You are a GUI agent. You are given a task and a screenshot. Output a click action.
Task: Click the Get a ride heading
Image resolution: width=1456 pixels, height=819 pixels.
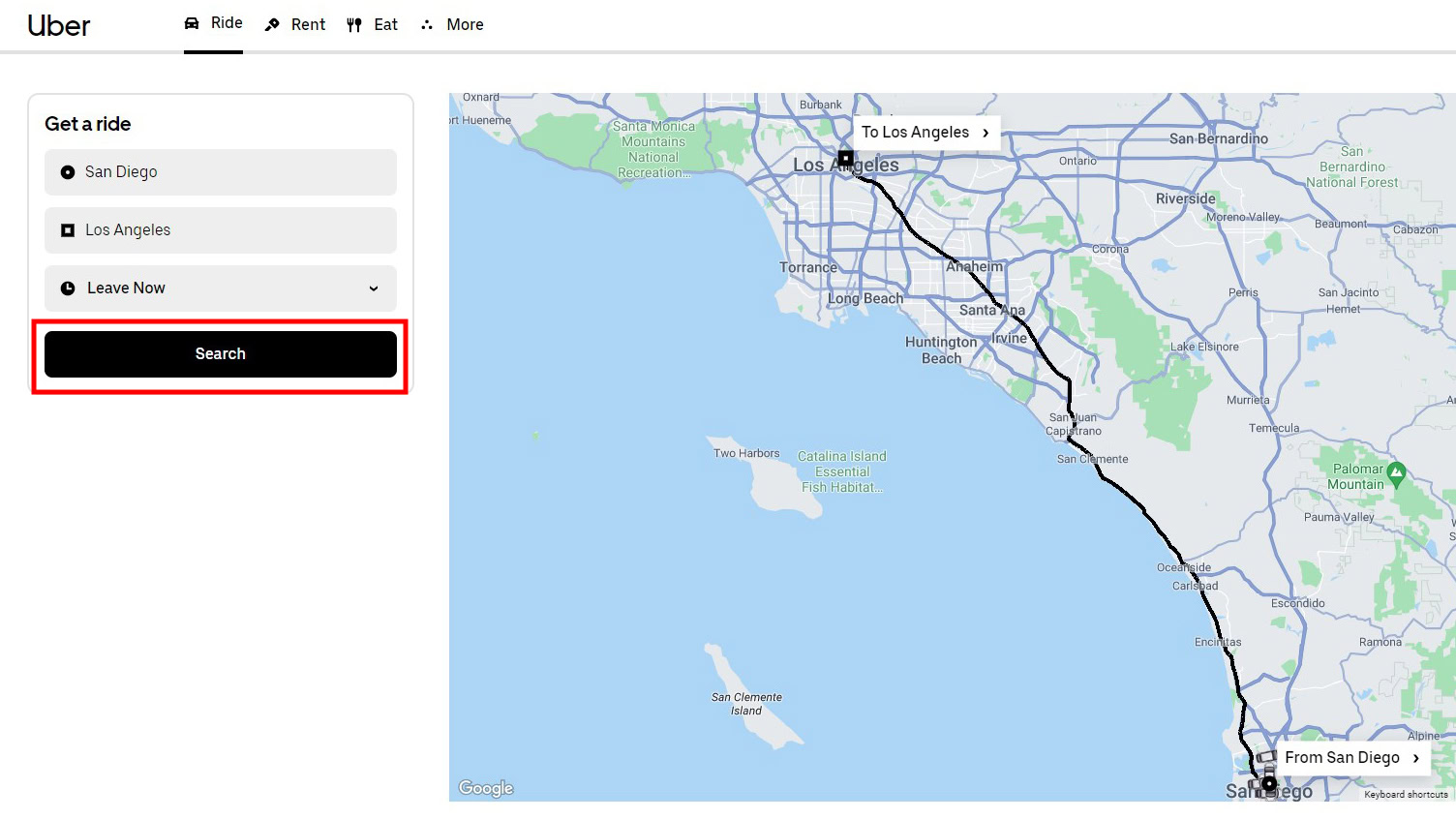coord(88,124)
